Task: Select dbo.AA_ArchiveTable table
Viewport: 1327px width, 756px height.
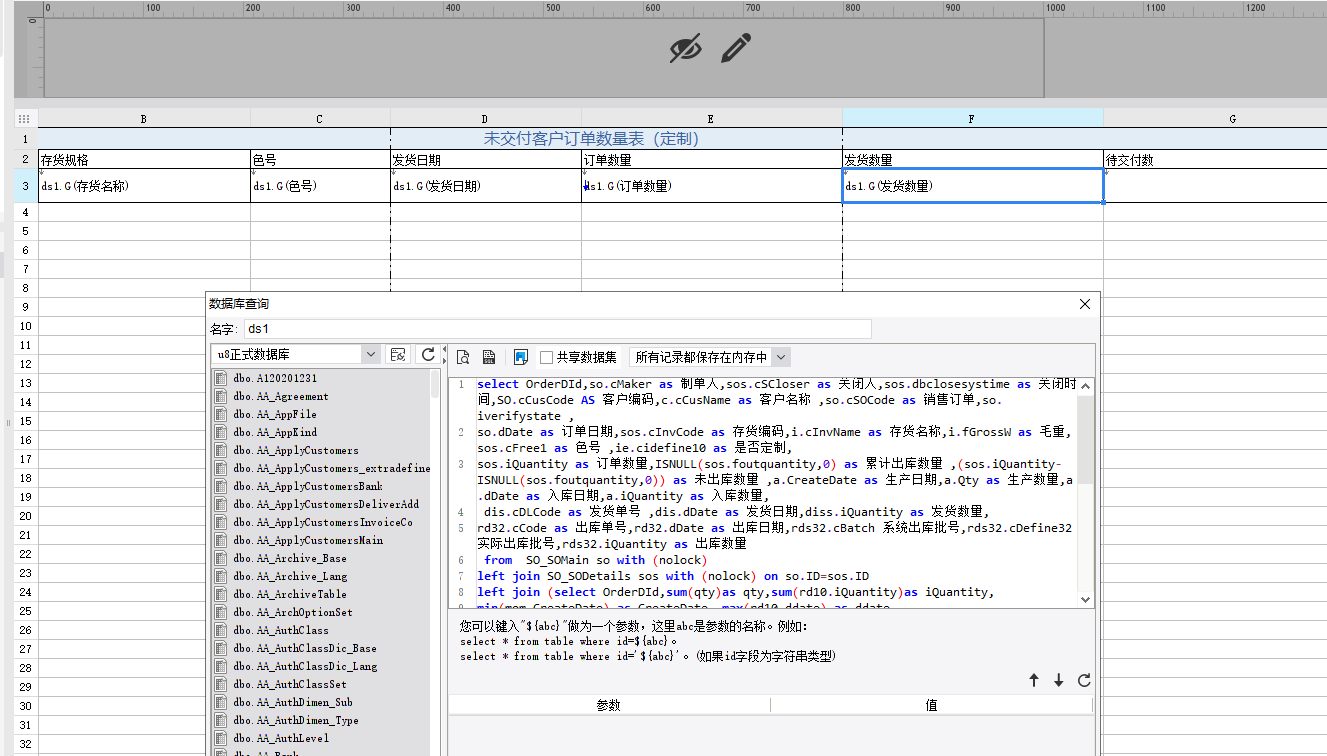Action: click(290, 595)
